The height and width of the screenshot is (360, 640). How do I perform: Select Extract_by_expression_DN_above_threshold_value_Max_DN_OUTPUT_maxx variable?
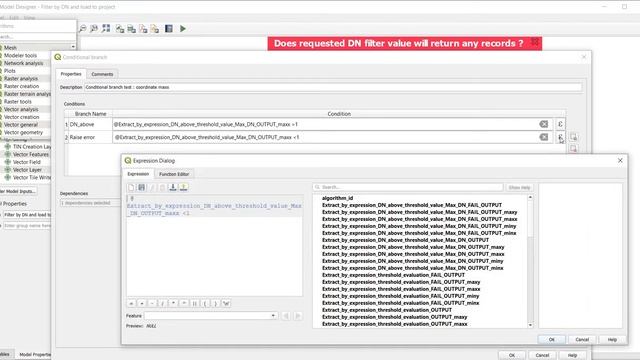[413, 254]
